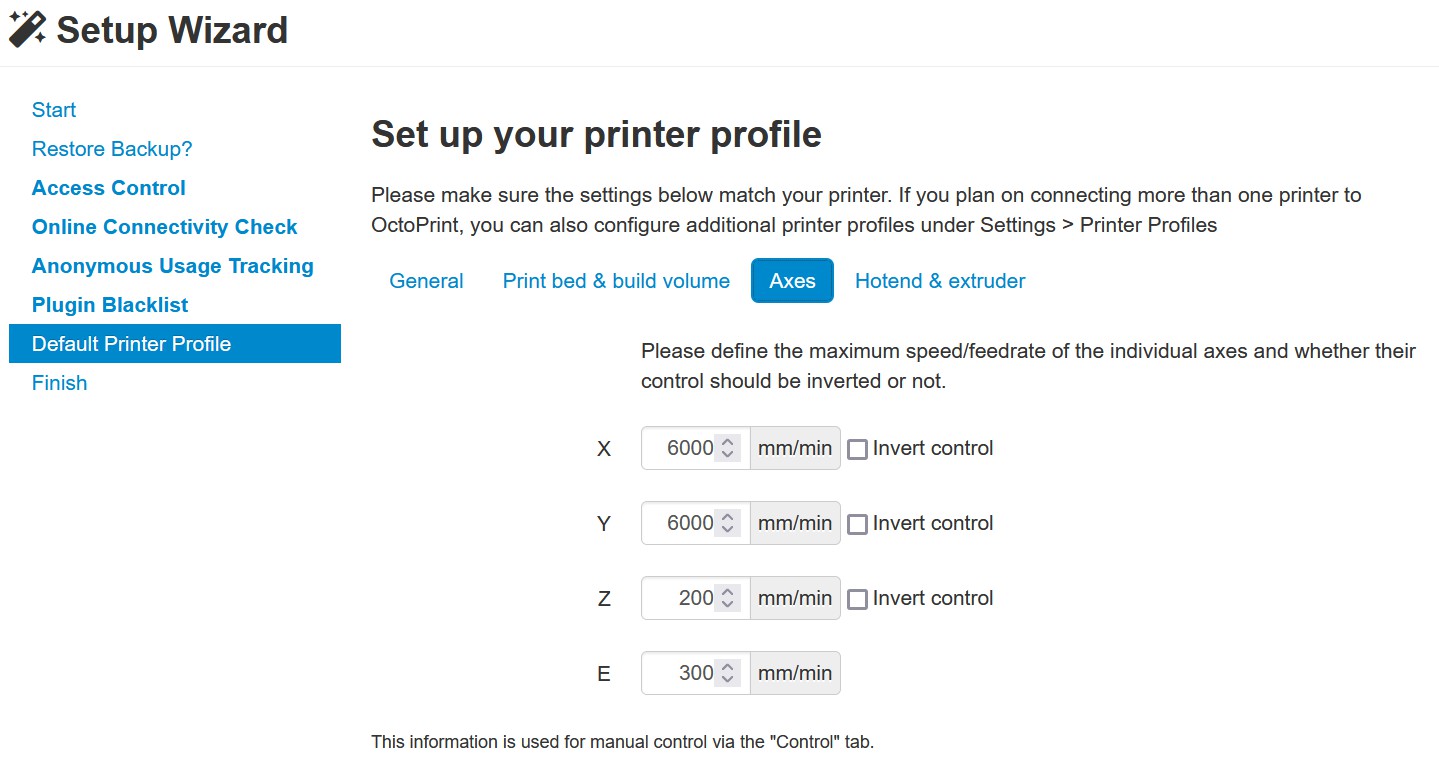The image size is (1439, 771).
Task: Enable Invert control for Z axis
Action: point(857,599)
